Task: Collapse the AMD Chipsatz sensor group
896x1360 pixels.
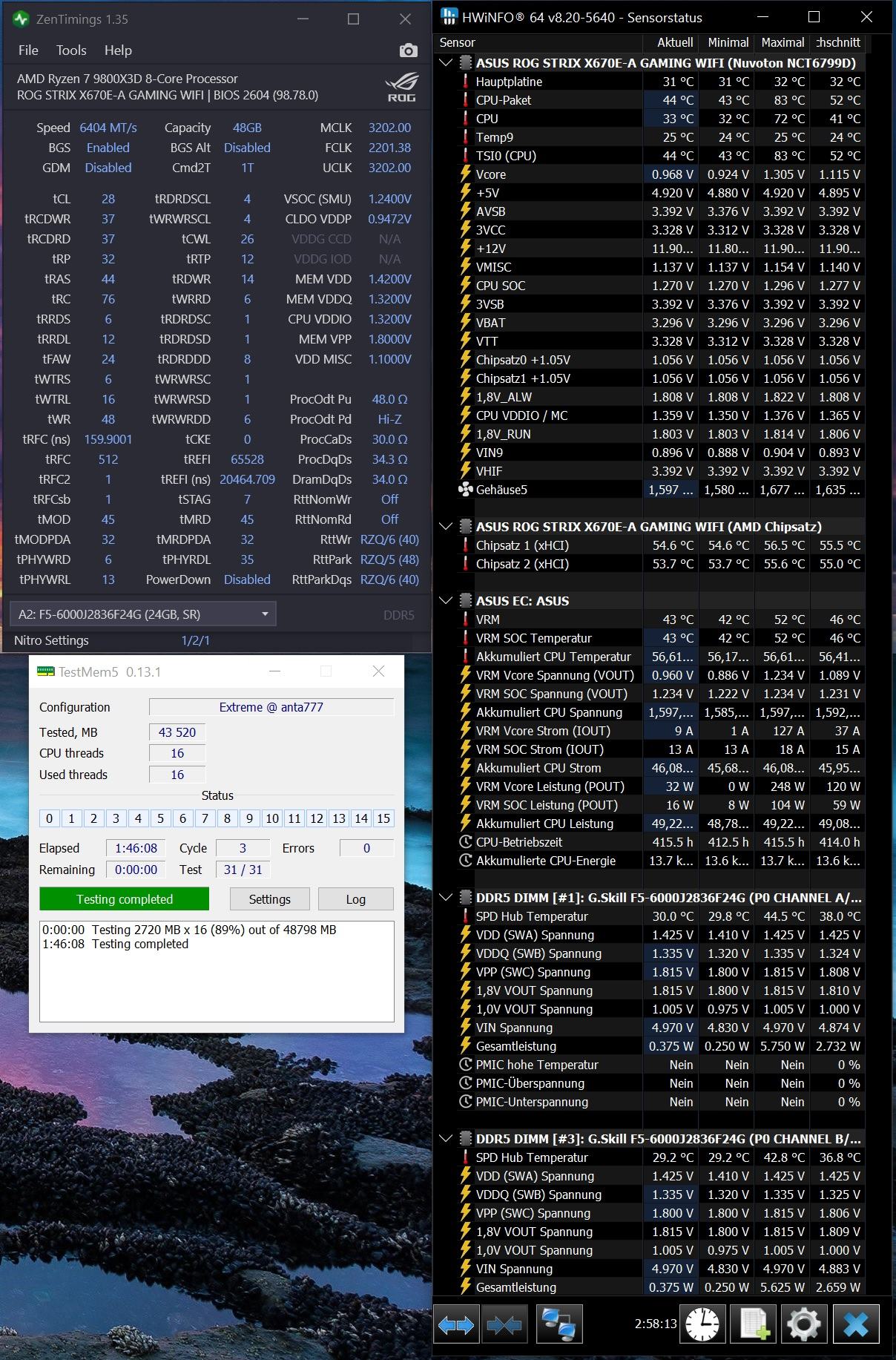Action: [446, 527]
